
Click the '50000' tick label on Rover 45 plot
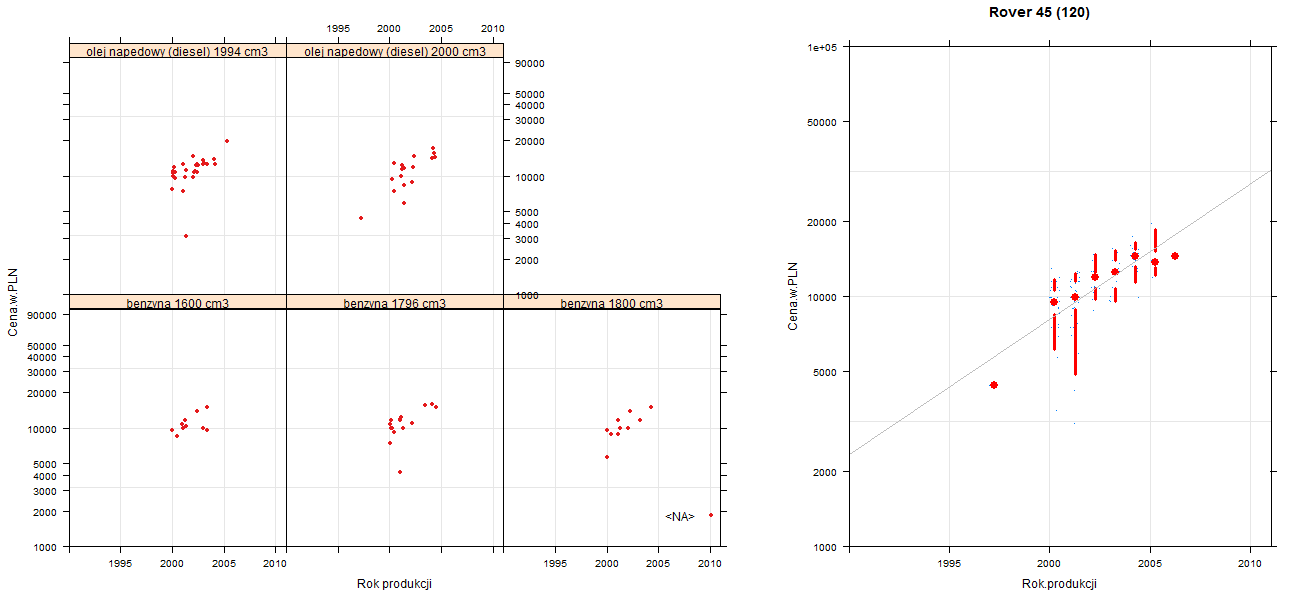pos(822,122)
